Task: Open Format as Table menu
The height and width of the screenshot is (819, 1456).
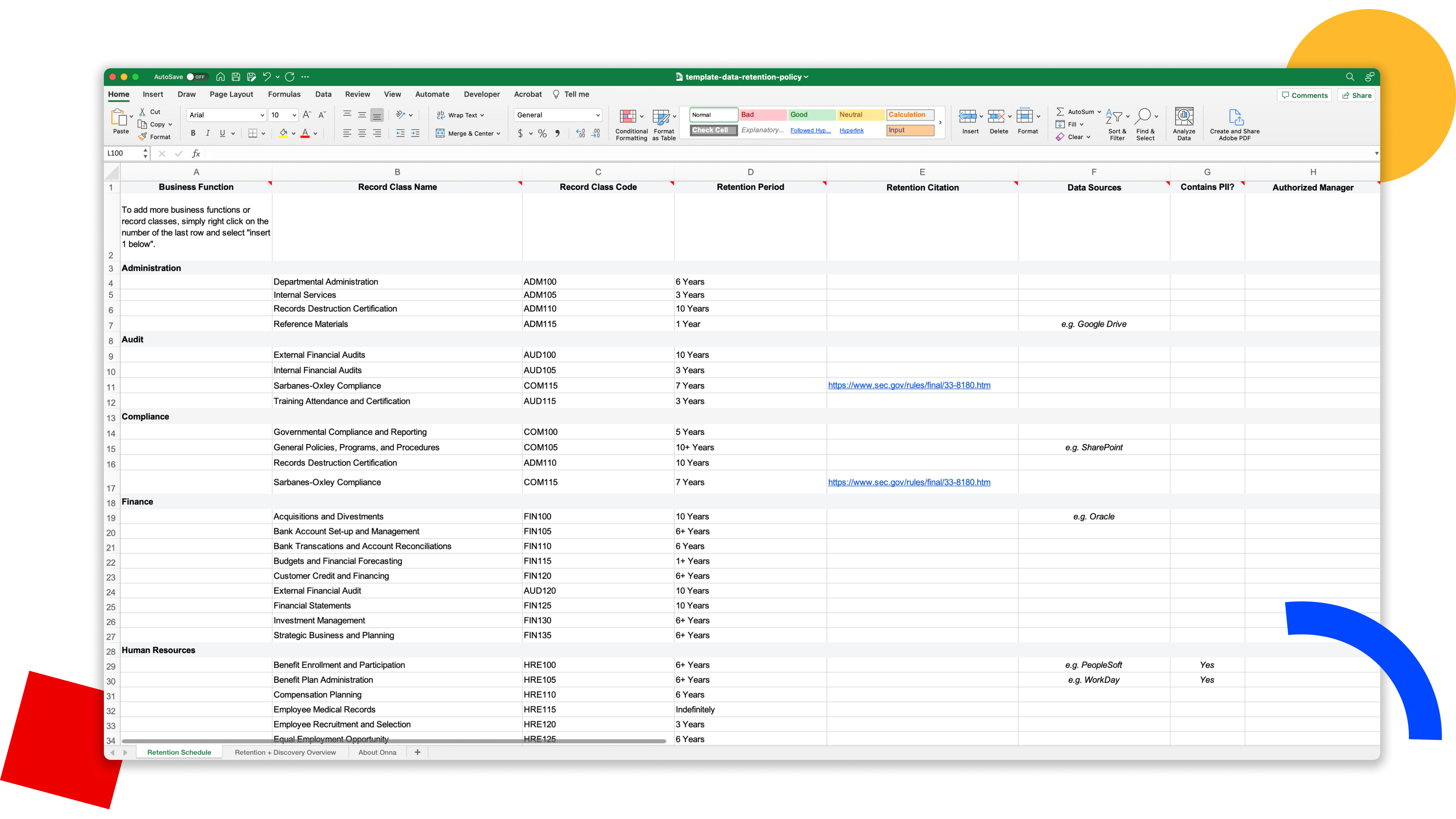Action: click(x=664, y=124)
